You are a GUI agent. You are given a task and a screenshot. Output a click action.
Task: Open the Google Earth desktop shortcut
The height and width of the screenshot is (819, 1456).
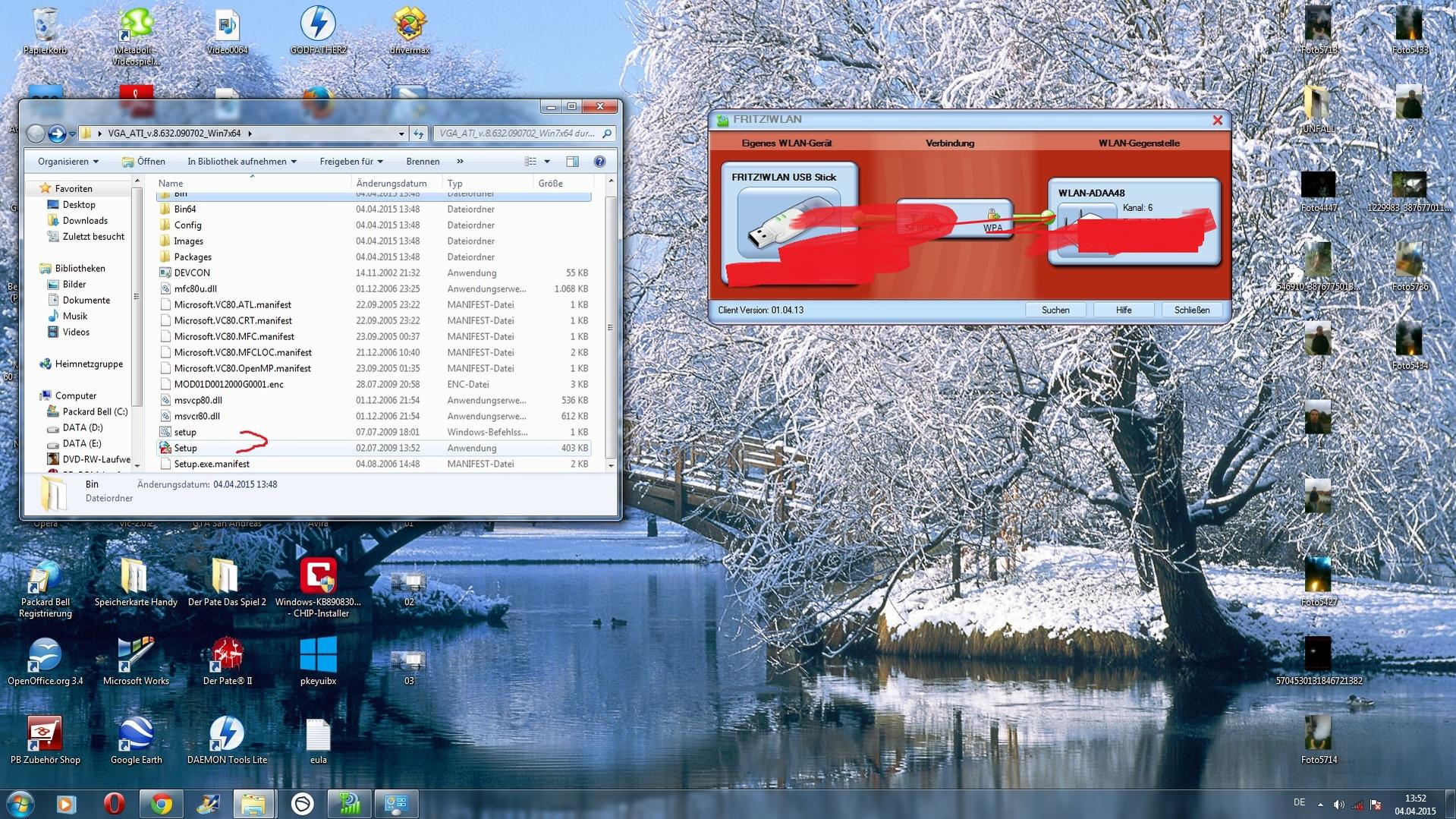136,740
